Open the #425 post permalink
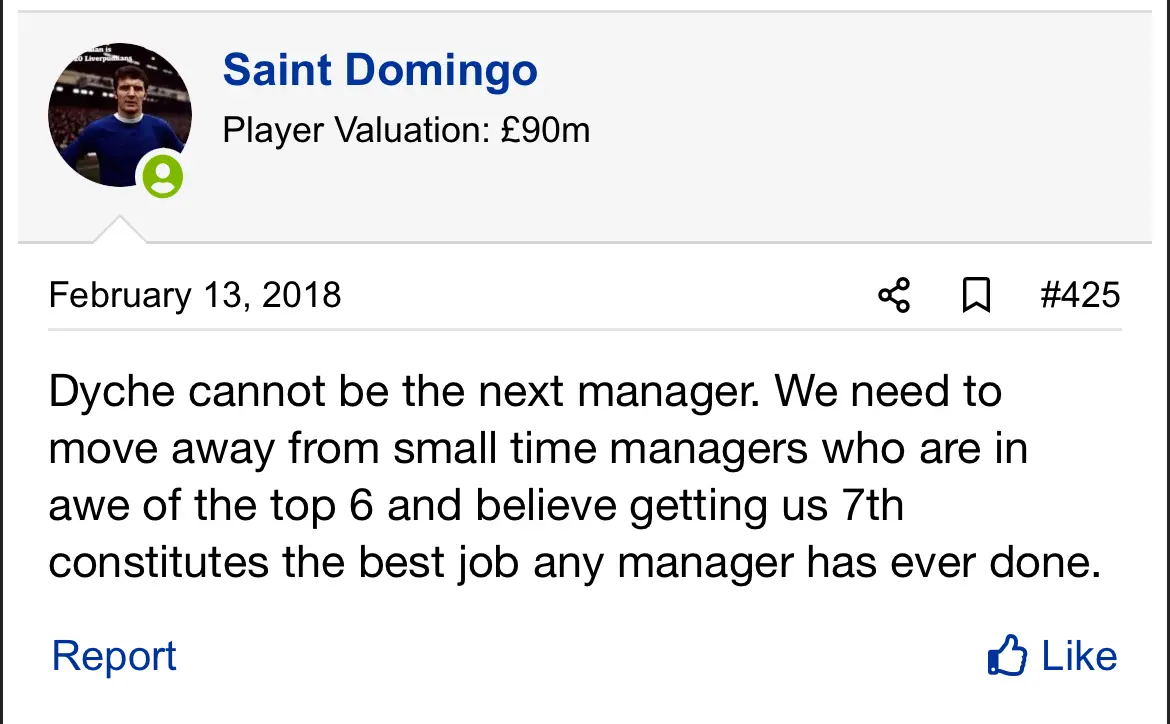 [1080, 296]
